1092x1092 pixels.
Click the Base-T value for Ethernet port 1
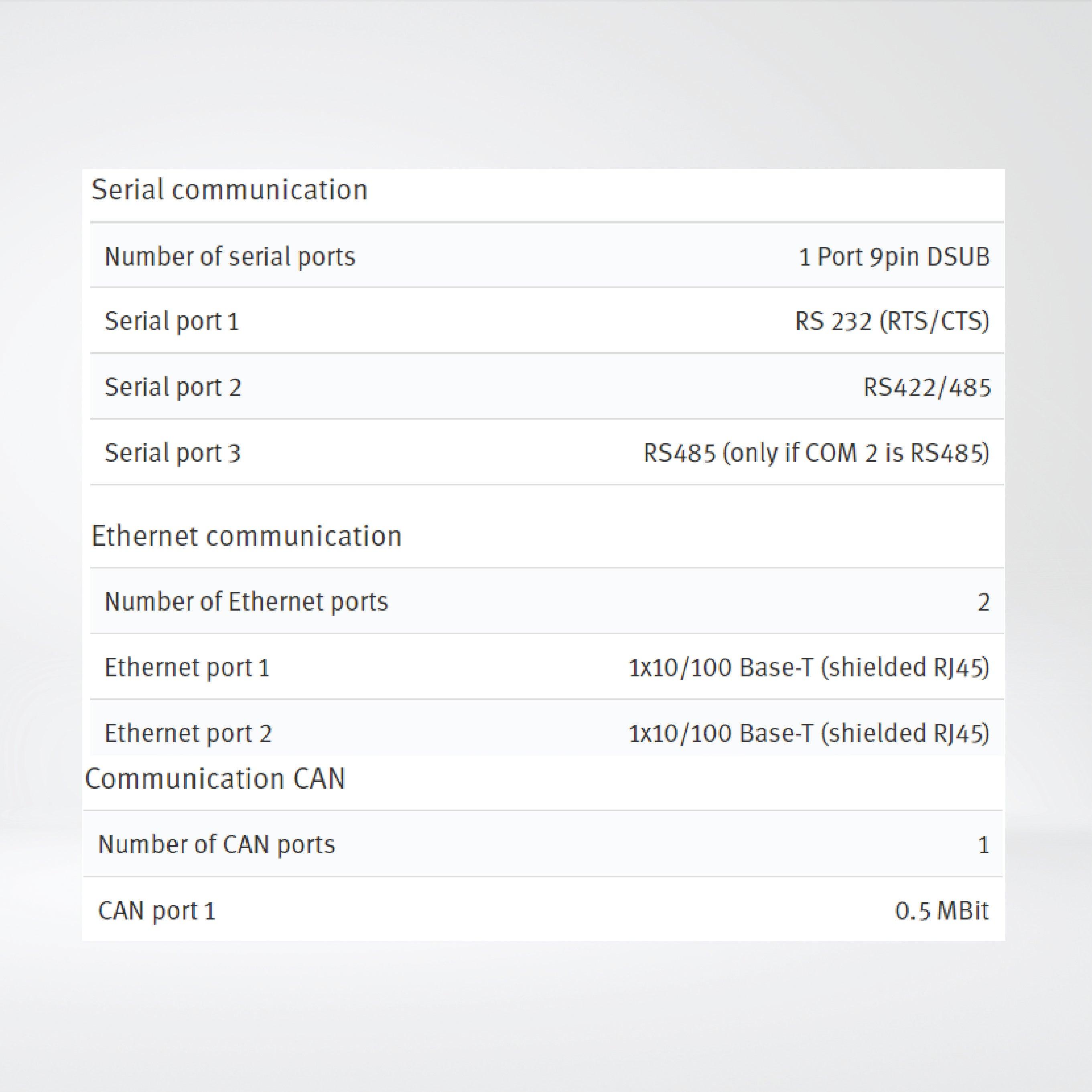(x=809, y=668)
